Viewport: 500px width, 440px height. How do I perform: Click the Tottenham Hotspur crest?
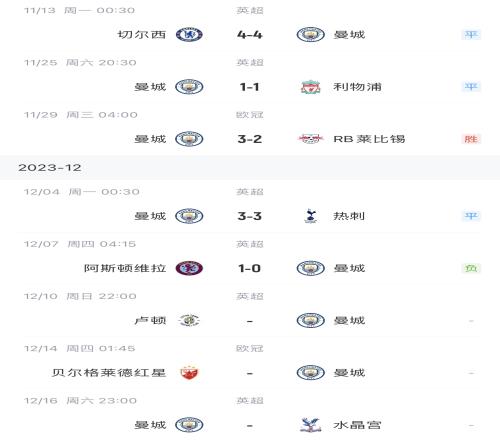(310, 216)
